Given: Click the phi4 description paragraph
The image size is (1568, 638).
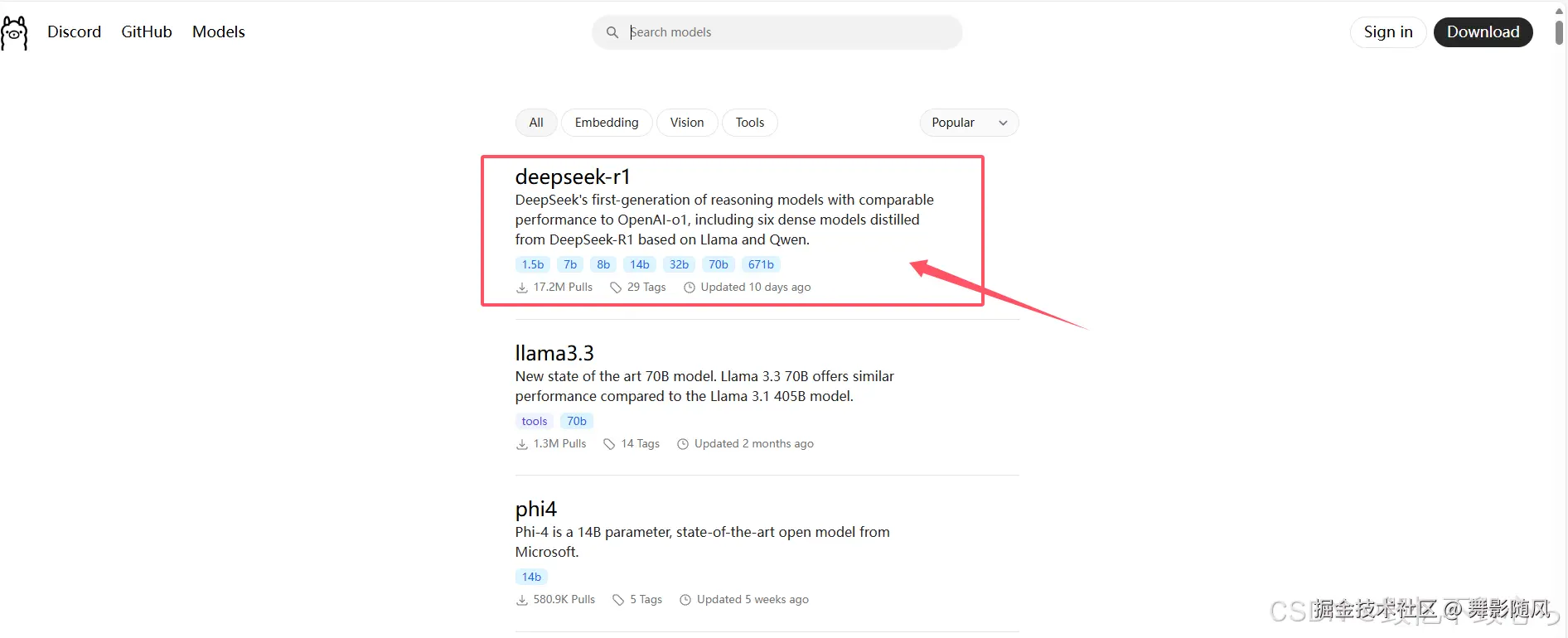Looking at the screenshot, I should click(702, 542).
